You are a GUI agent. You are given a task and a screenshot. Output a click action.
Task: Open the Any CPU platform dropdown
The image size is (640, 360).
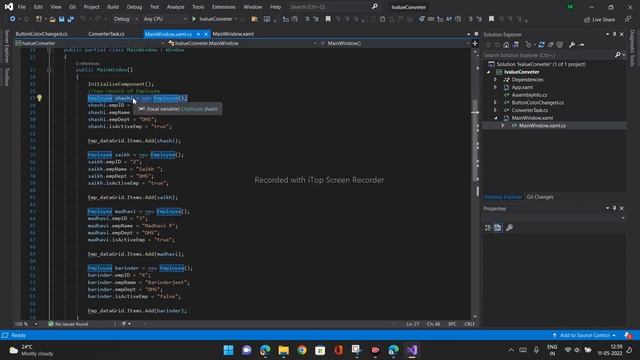click(x=164, y=19)
